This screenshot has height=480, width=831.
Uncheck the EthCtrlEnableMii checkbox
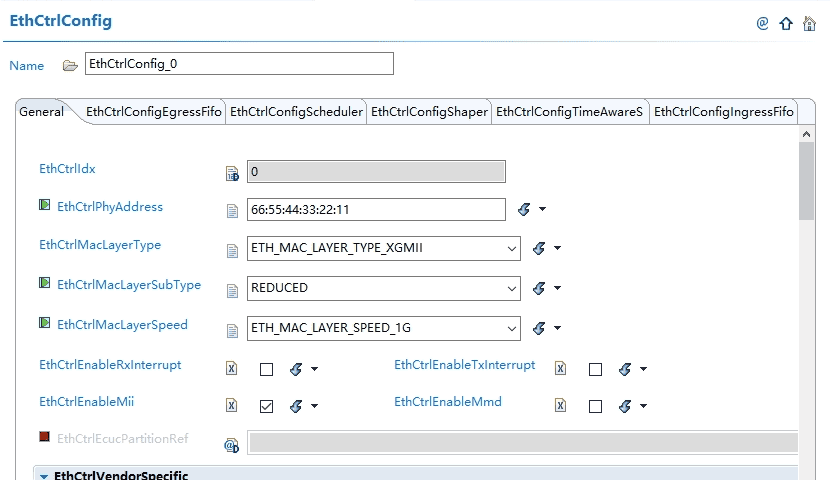[x=266, y=406]
